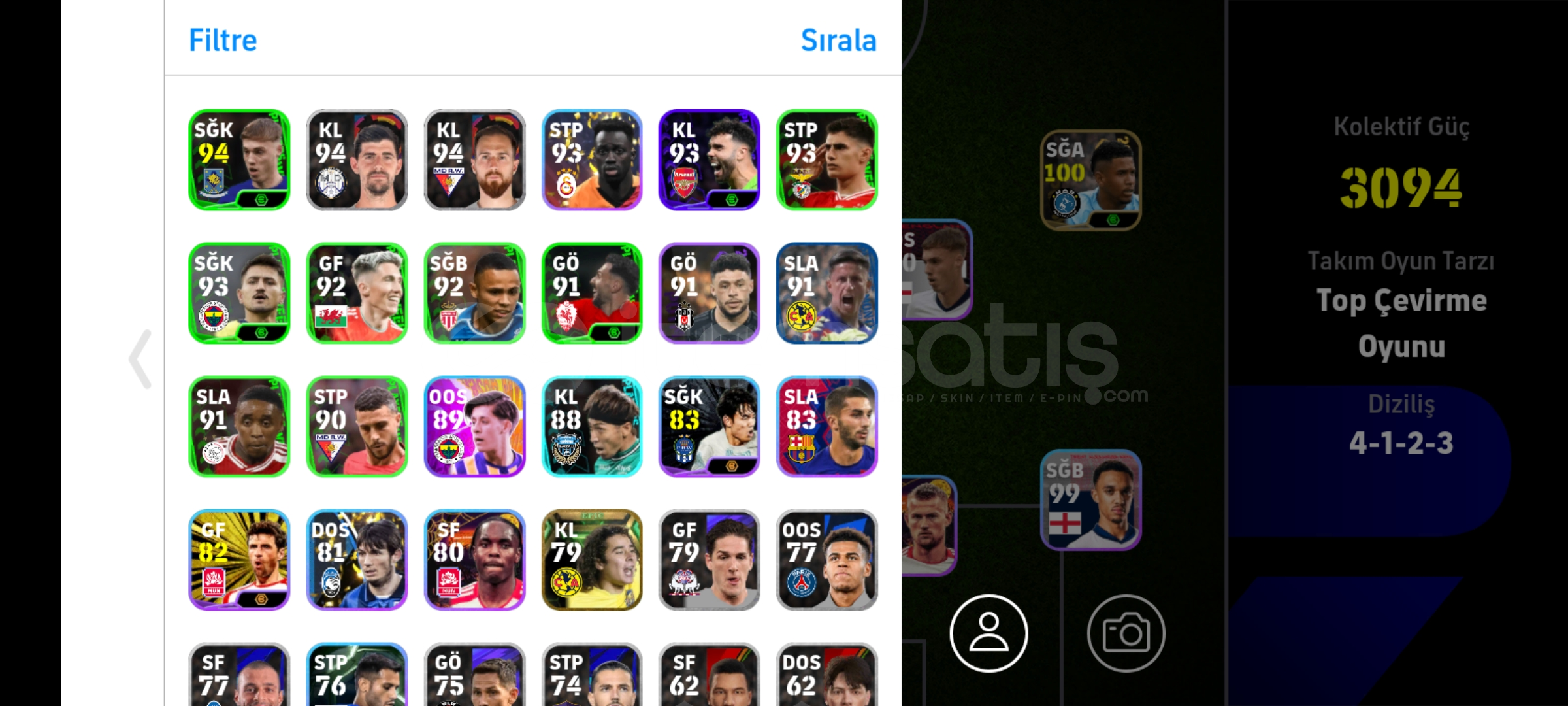Choose the OOS 89 Fenerbahçe pink card
The image size is (1568, 706).
(474, 426)
